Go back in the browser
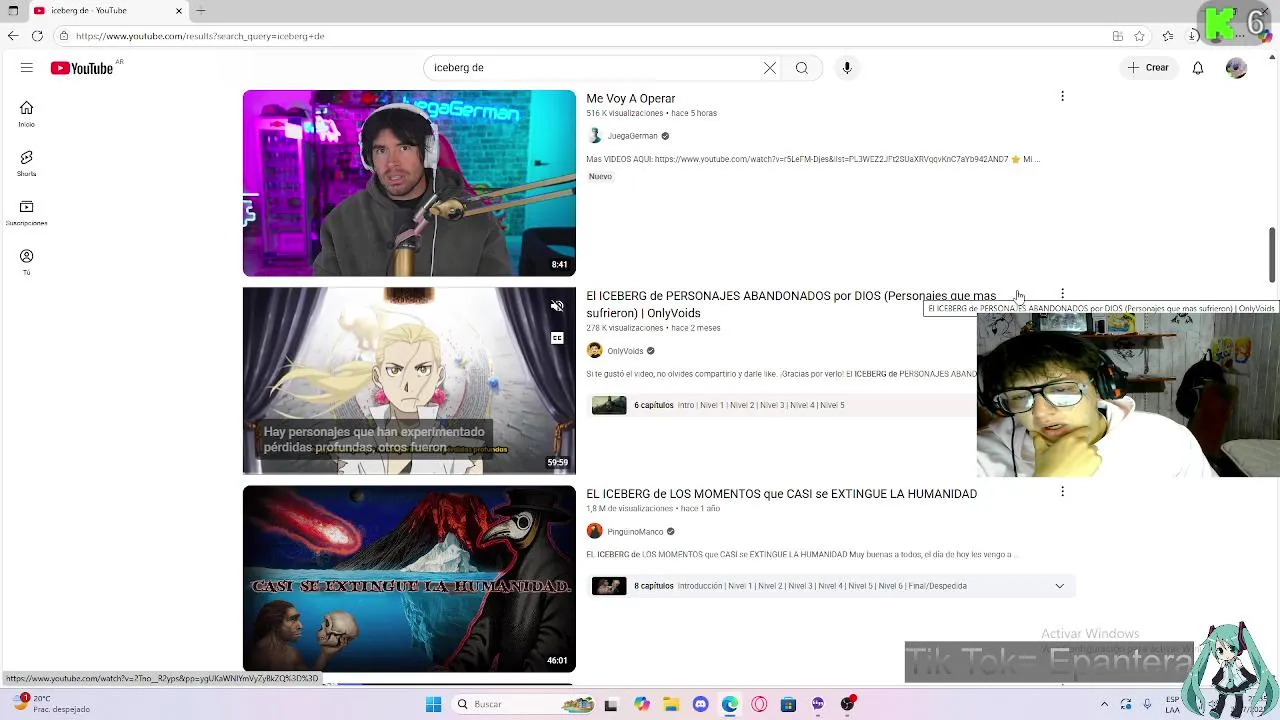This screenshot has height=720, width=1280. 12,36
